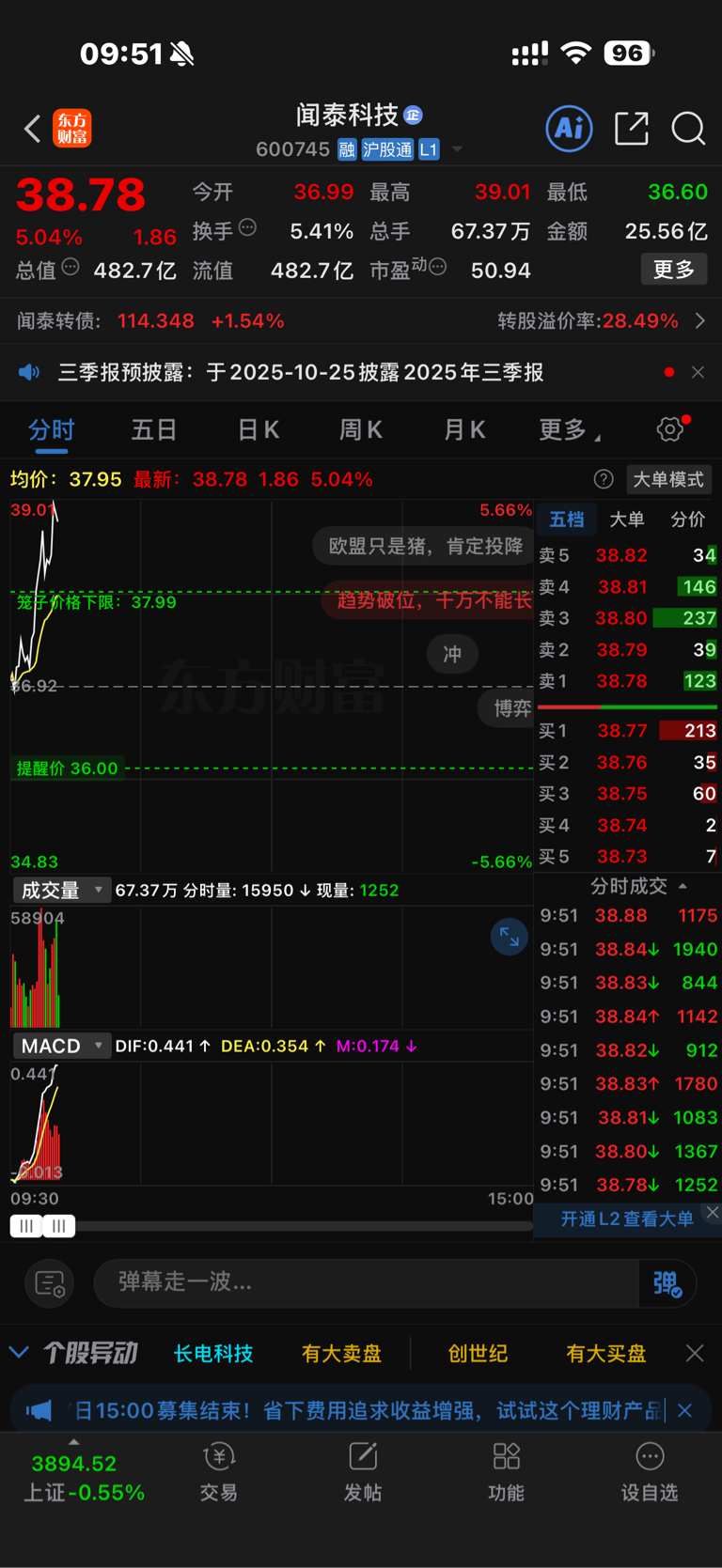Select the 大单 tab
This screenshot has height=1568, width=722.
(627, 519)
